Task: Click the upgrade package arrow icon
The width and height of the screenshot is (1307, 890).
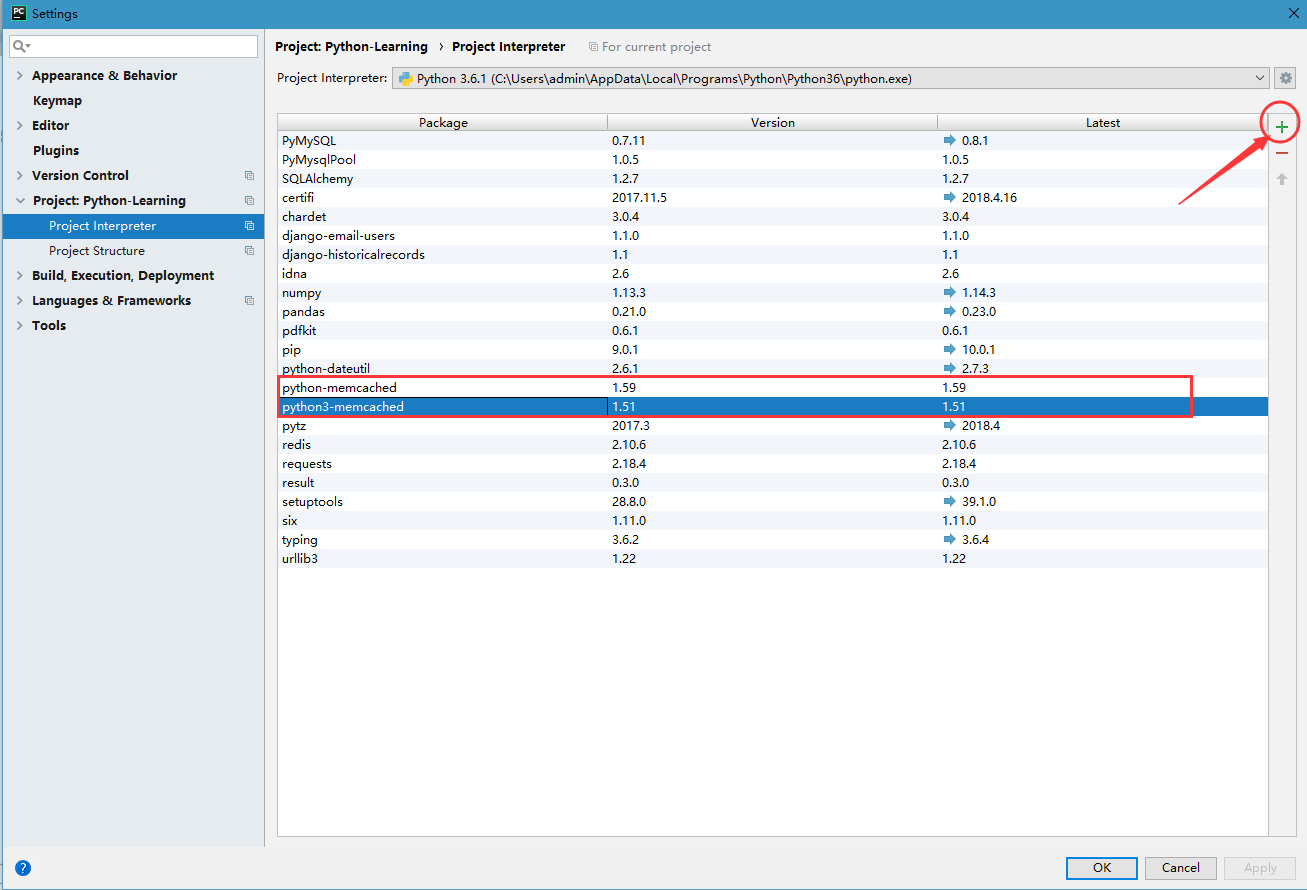Action: point(1281,179)
